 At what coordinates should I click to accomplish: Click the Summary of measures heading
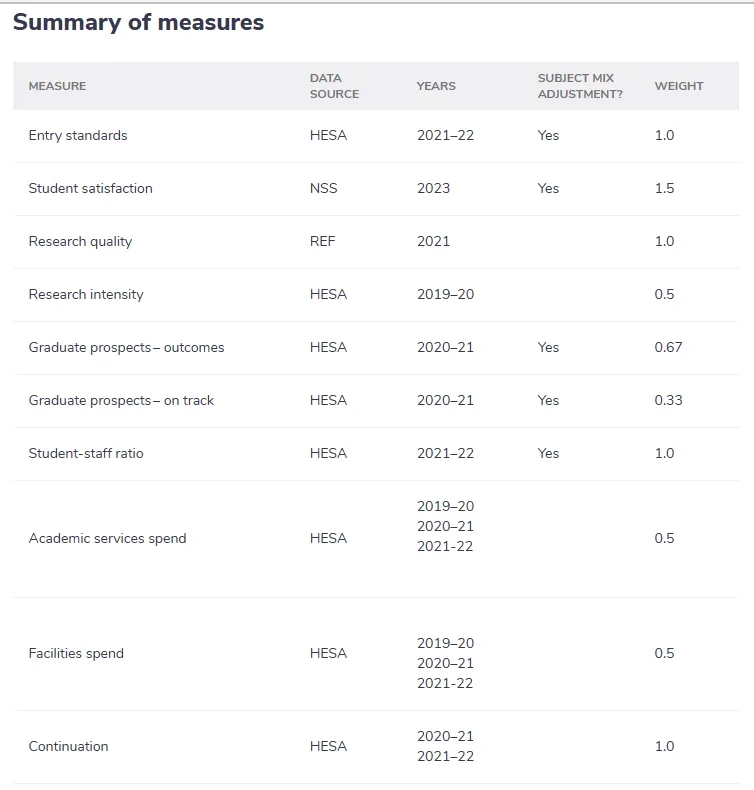pyautogui.click(x=138, y=23)
